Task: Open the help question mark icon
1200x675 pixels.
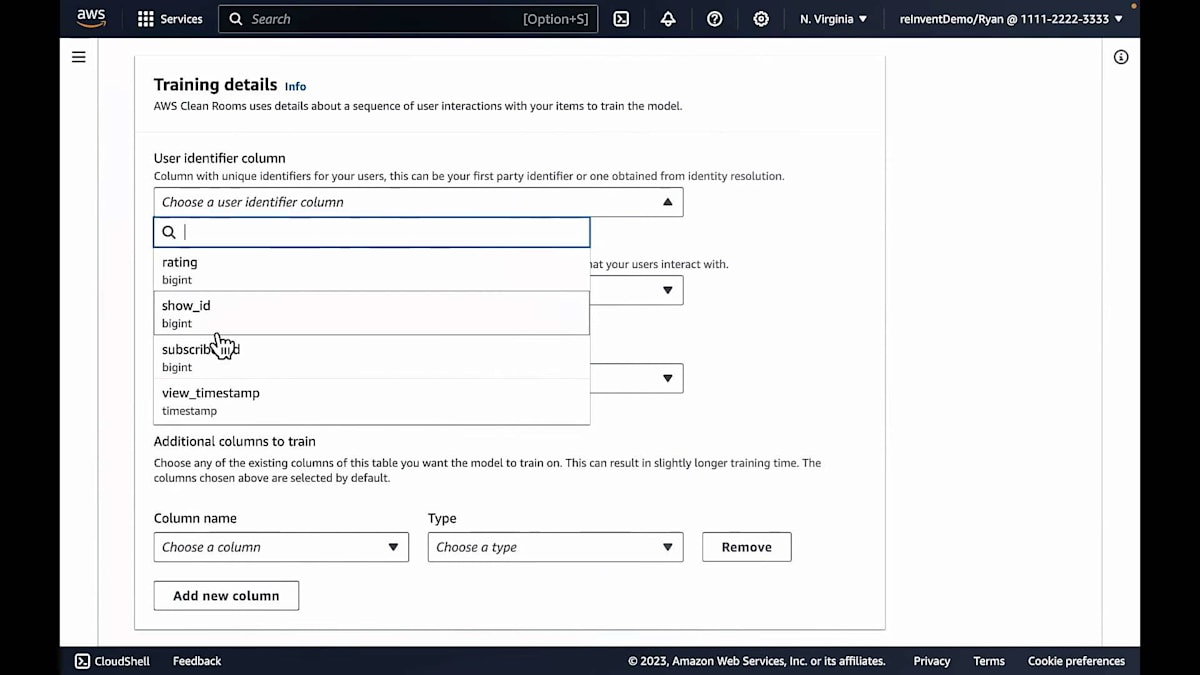Action: tap(714, 19)
